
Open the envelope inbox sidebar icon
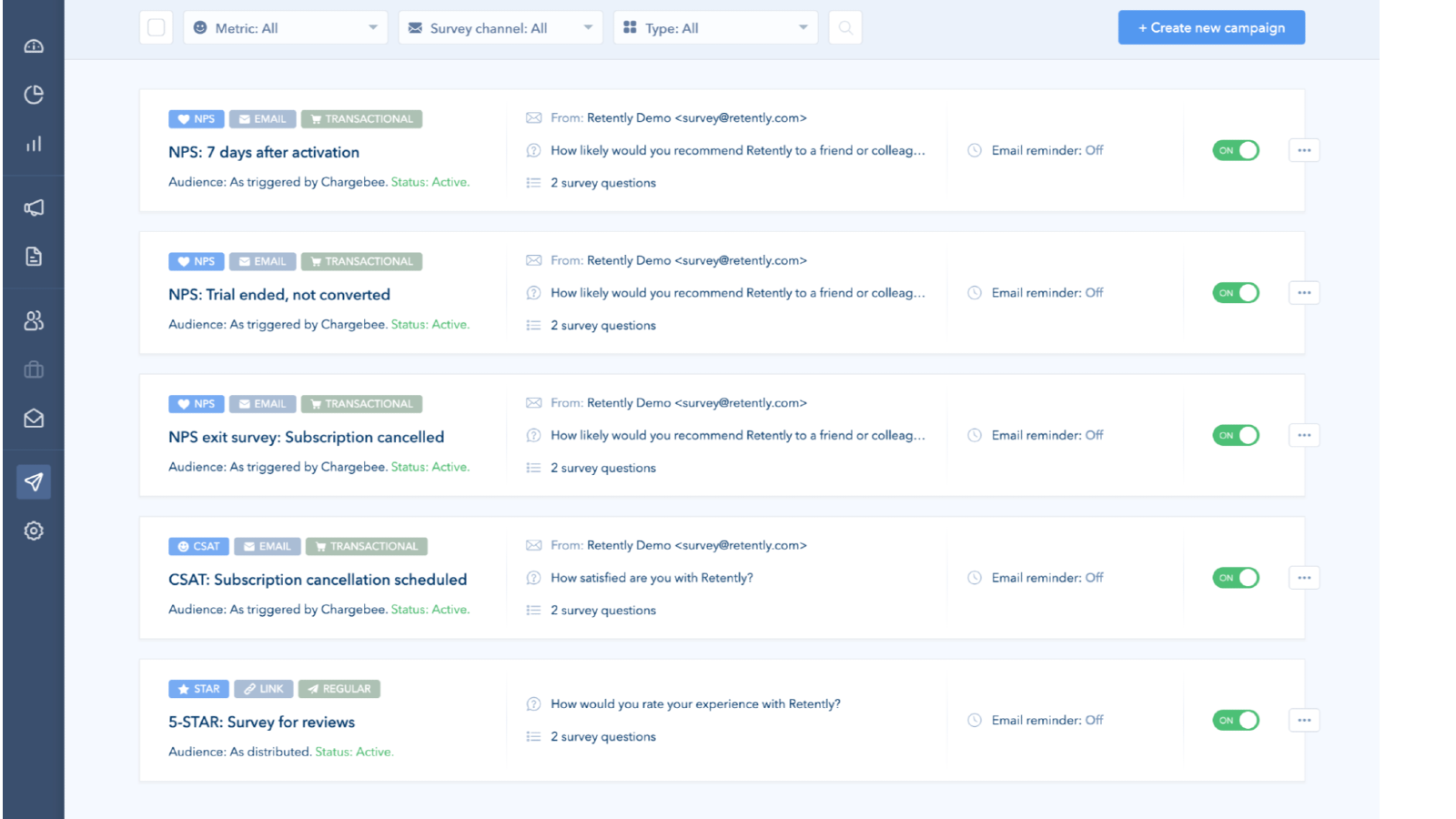34,419
